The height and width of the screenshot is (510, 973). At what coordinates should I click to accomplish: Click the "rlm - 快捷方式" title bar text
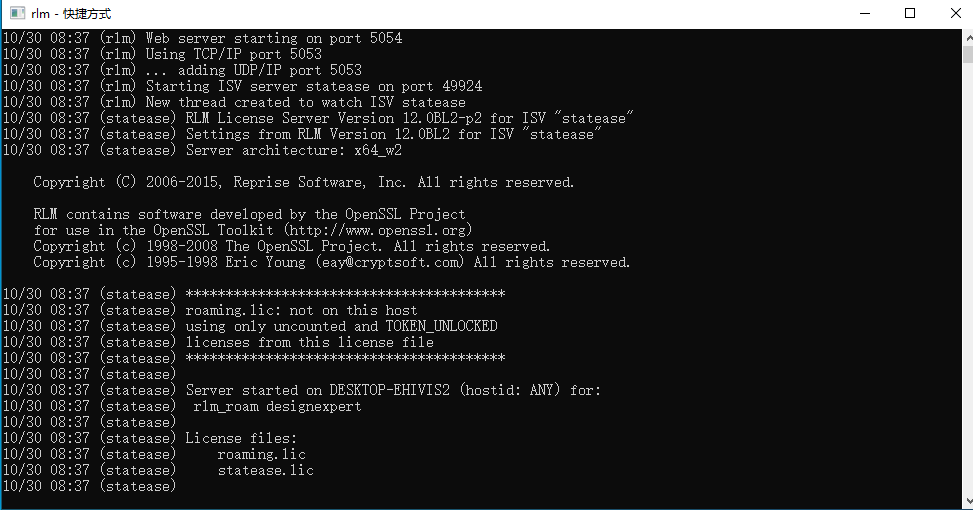click(x=71, y=14)
